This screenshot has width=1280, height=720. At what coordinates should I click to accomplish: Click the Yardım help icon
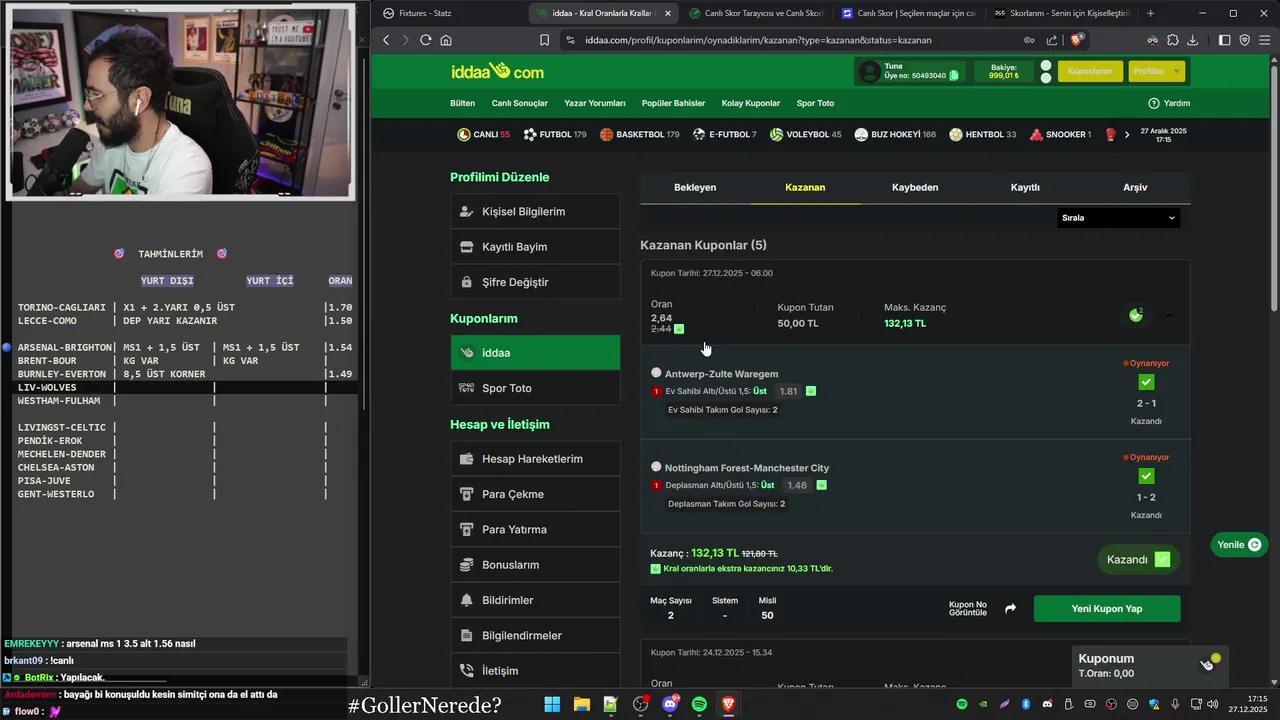point(1154,103)
